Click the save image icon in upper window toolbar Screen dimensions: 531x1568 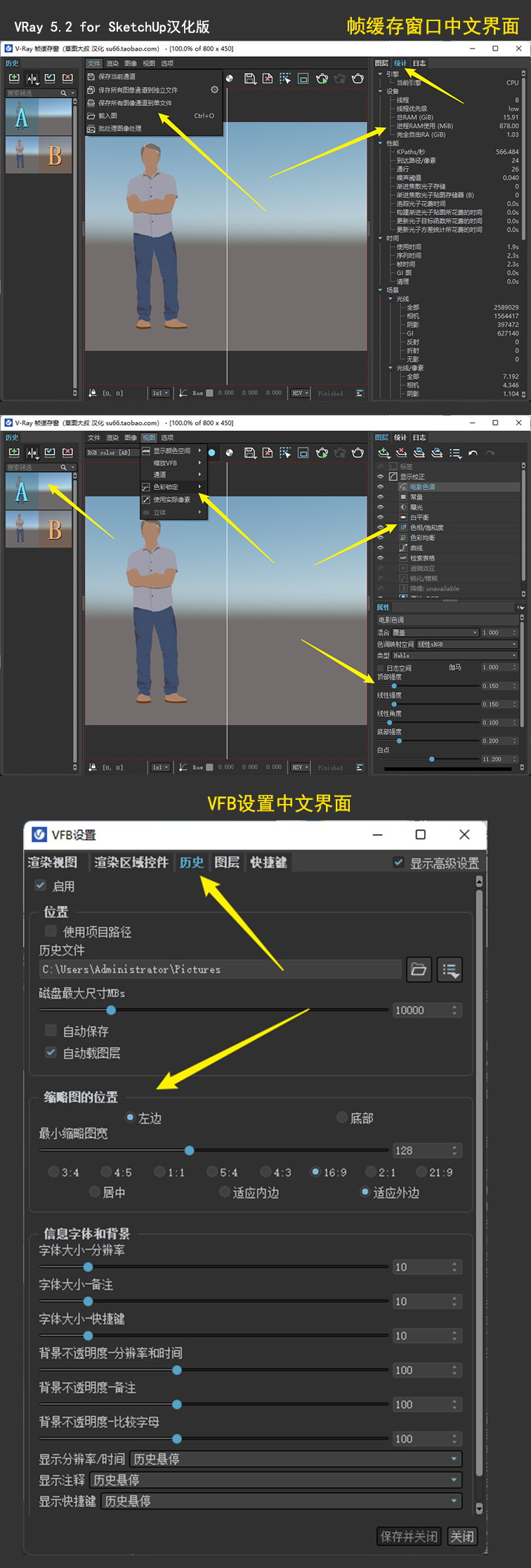tap(249, 79)
